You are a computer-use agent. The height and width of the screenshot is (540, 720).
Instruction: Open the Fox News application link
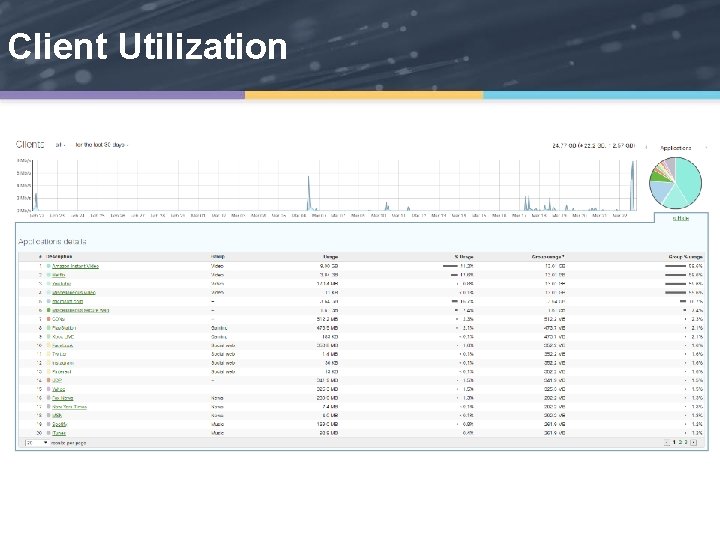pos(62,398)
